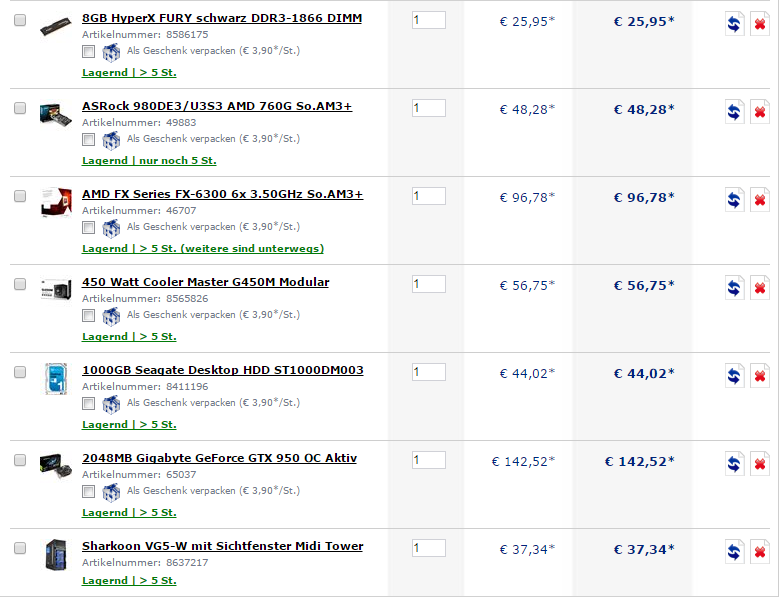Edit quantity field for HyperX FURY RAM
The image size is (780, 597).
[x=429, y=20]
